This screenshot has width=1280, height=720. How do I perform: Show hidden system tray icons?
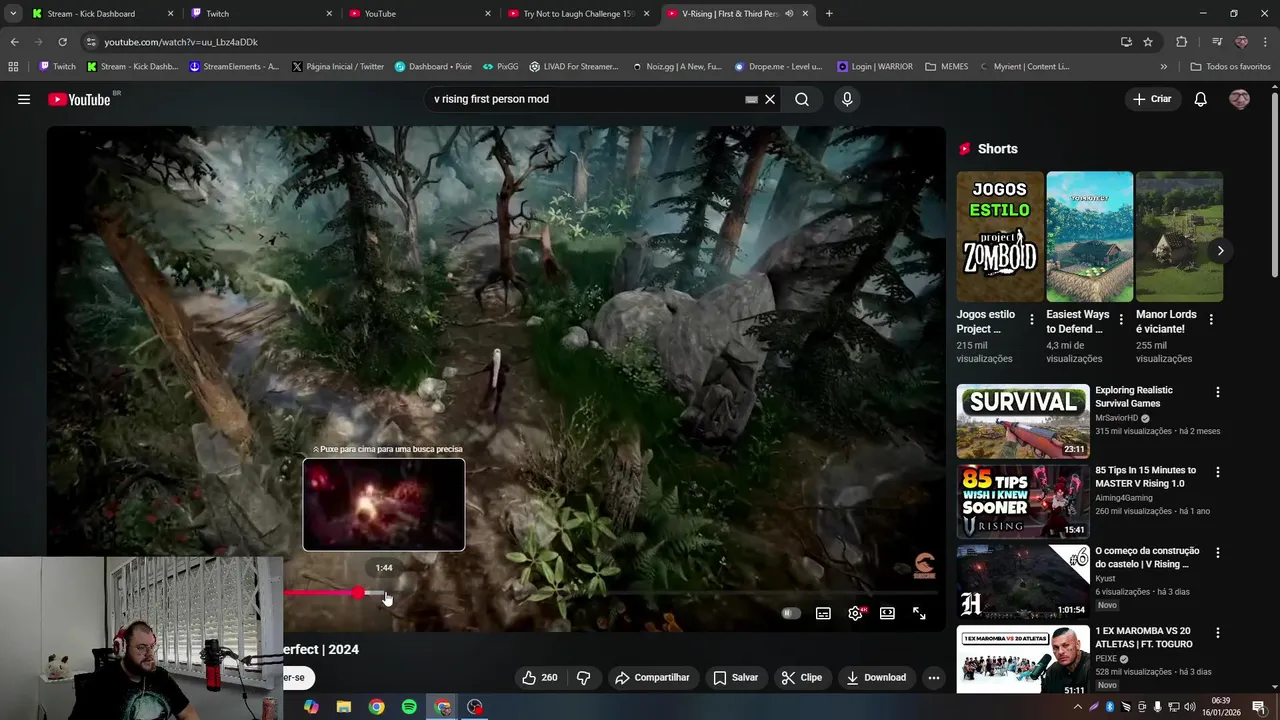(x=1077, y=707)
